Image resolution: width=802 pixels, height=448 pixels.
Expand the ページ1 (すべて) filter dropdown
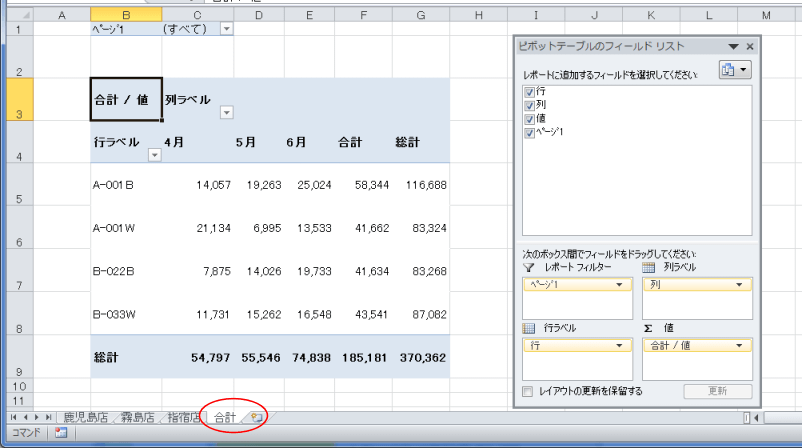click(x=226, y=29)
